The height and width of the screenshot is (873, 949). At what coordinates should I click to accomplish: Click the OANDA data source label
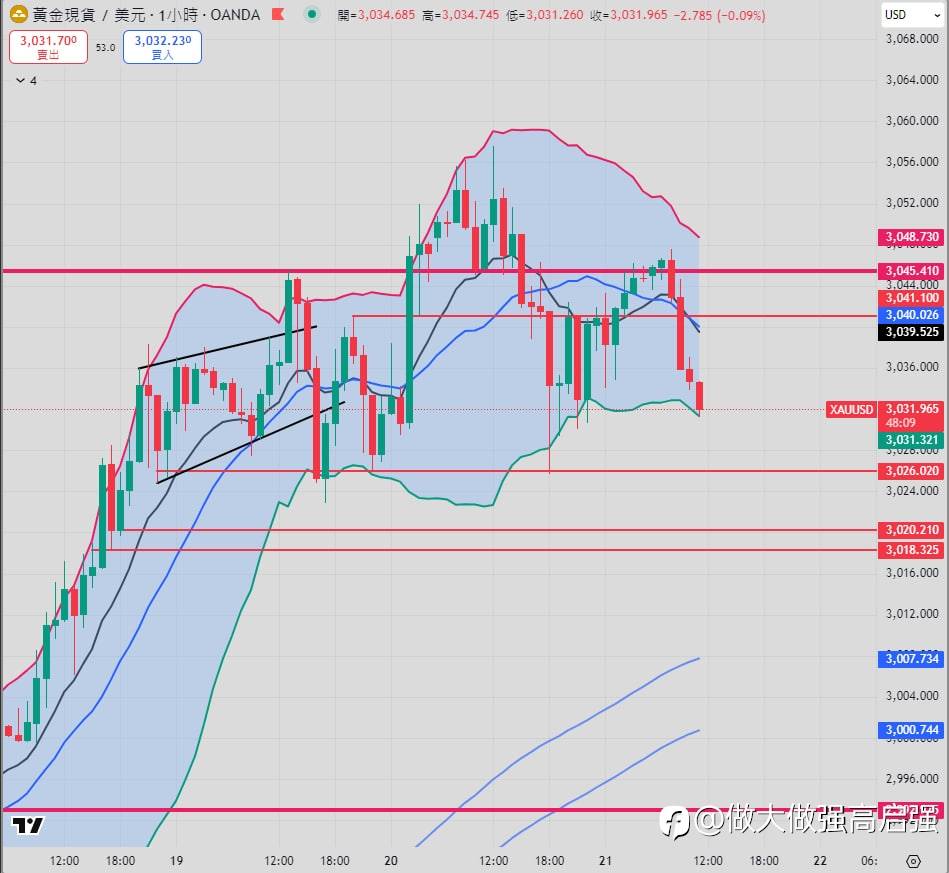click(x=235, y=15)
